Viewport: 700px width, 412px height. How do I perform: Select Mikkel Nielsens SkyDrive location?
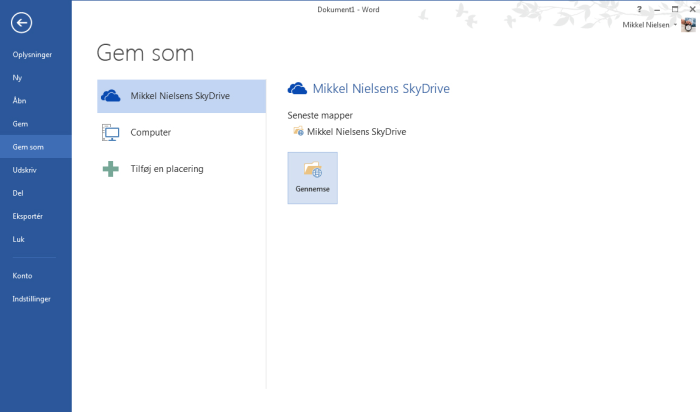coord(182,96)
